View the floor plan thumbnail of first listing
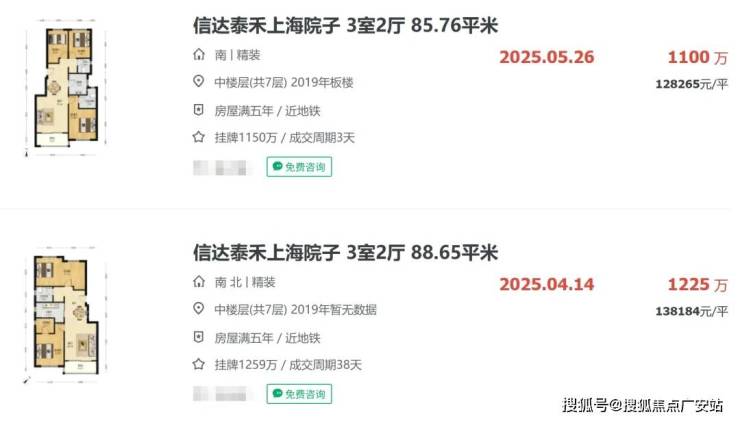The width and height of the screenshot is (740, 421). click(x=66, y=88)
